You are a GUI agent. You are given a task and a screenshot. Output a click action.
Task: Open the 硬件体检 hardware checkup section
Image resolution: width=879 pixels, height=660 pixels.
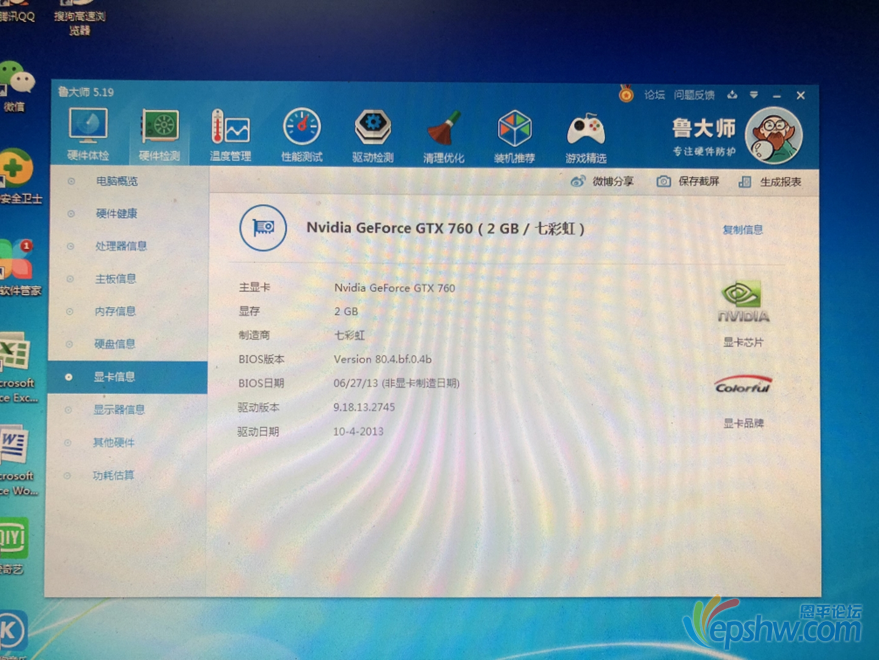[x=88, y=135]
